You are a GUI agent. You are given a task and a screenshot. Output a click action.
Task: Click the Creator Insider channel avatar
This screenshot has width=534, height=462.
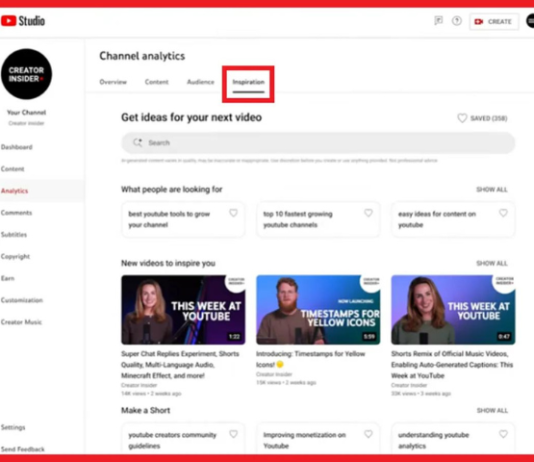(x=26, y=74)
